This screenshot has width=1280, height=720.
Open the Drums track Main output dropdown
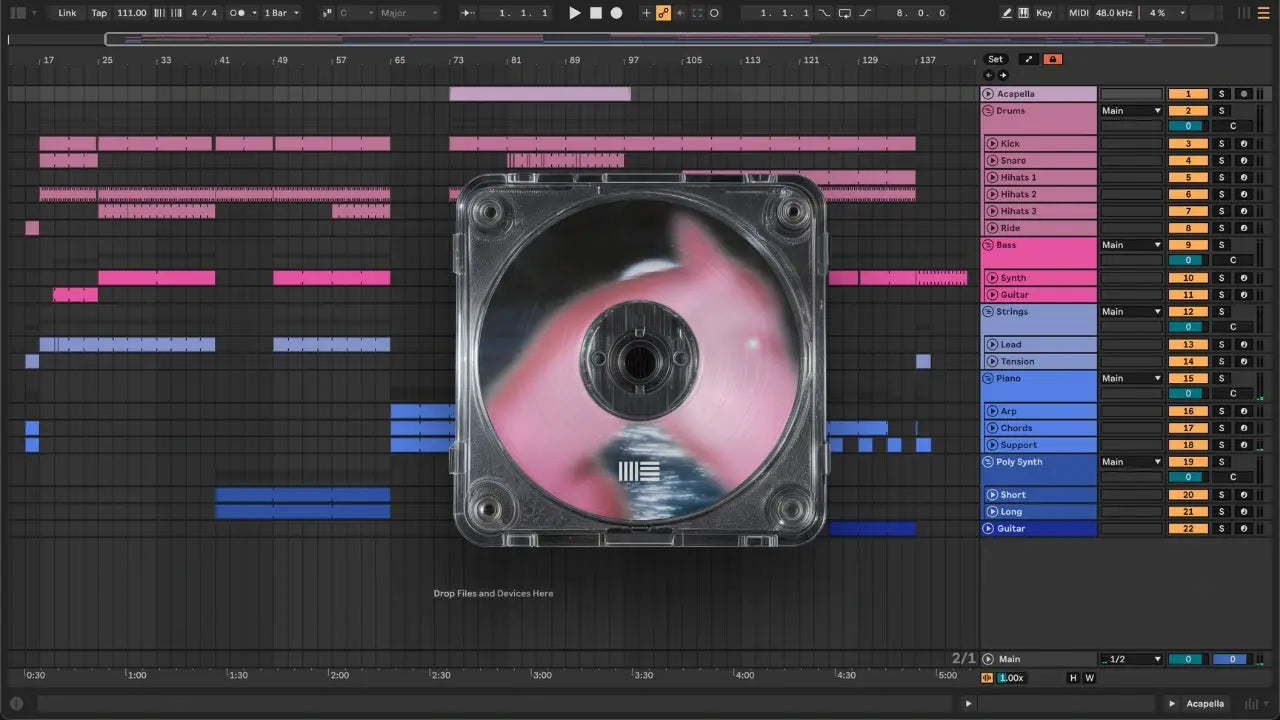click(1131, 111)
